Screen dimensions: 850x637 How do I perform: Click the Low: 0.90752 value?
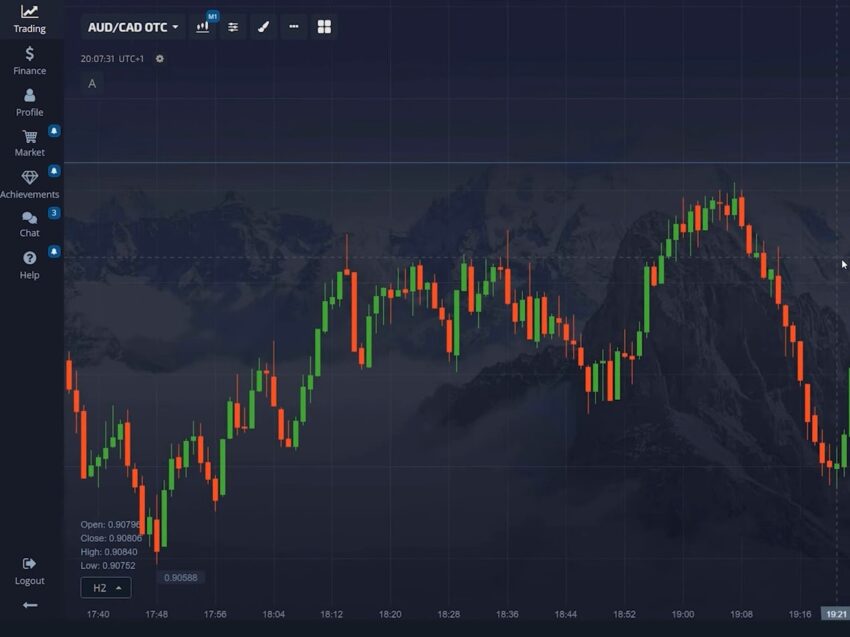point(108,565)
